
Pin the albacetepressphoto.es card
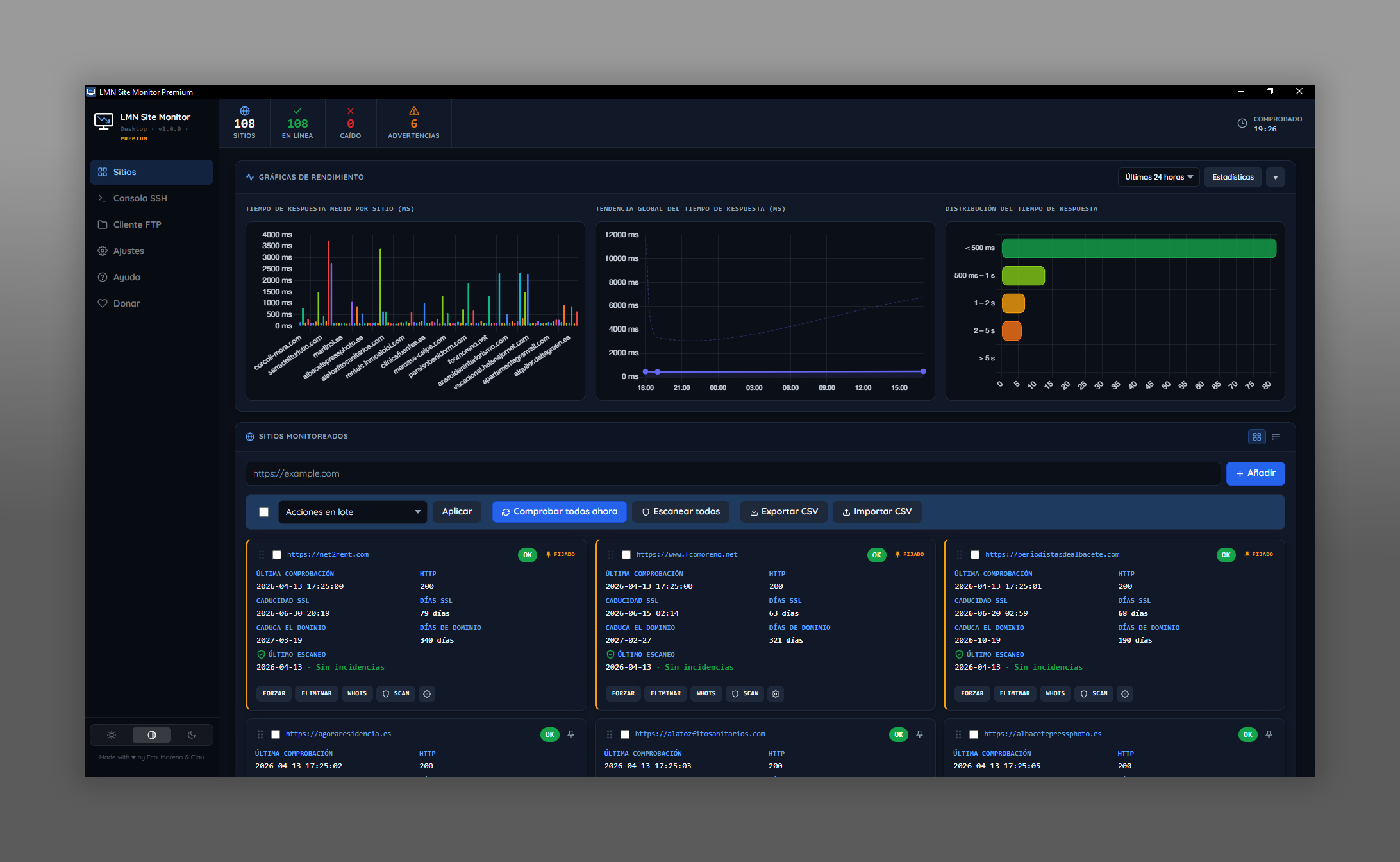coord(1269,734)
